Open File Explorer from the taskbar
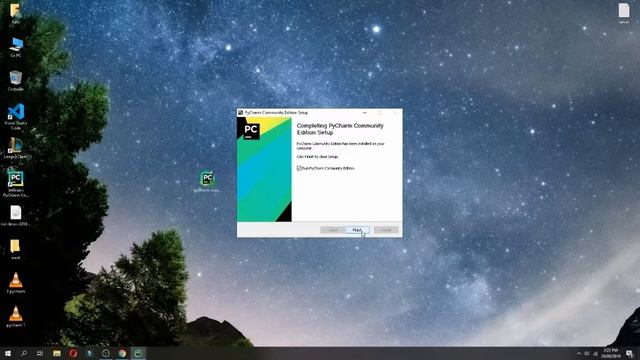The image size is (640, 360). tap(57, 353)
